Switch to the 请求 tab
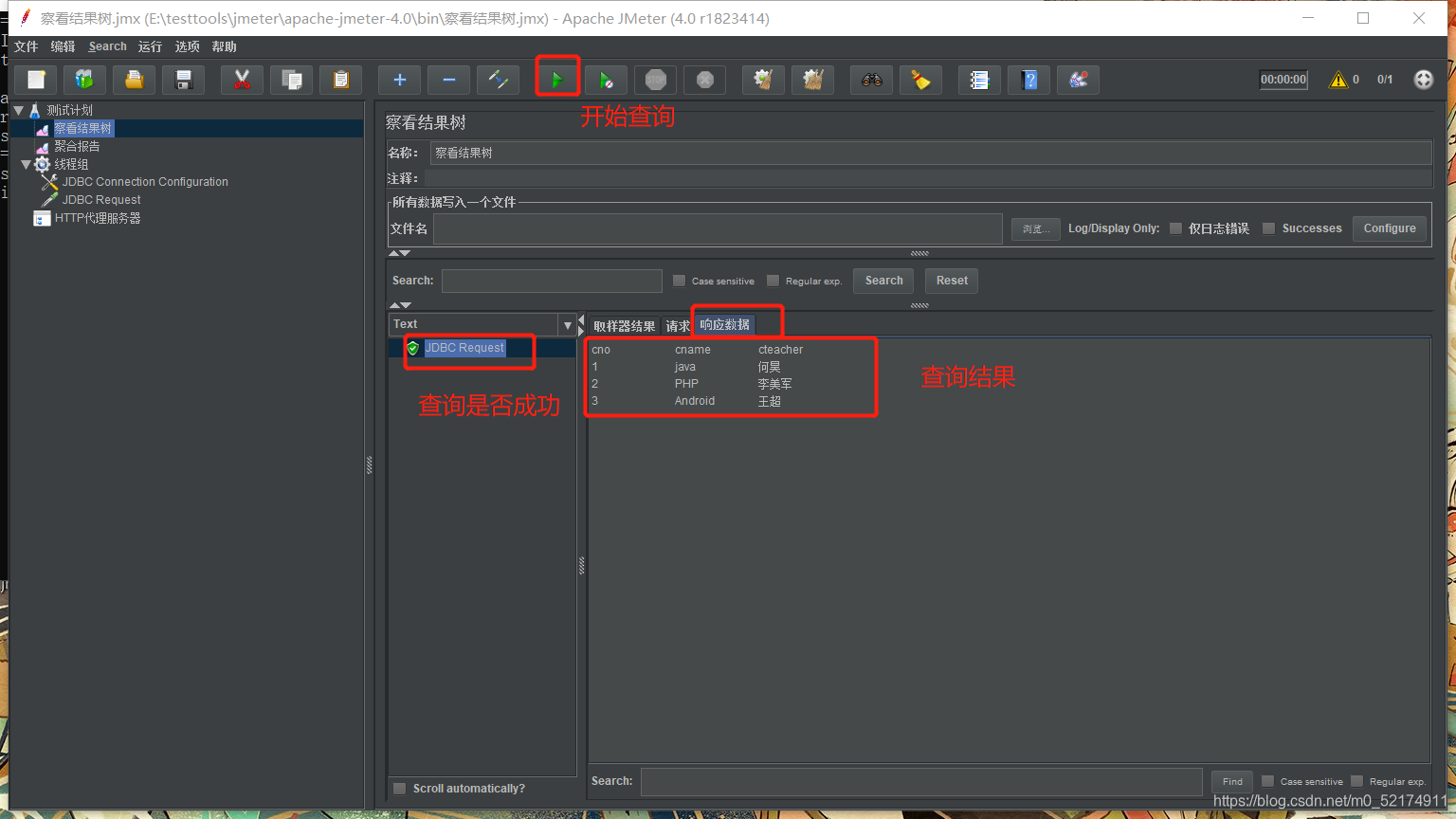The image size is (1456, 819). point(678,326)
